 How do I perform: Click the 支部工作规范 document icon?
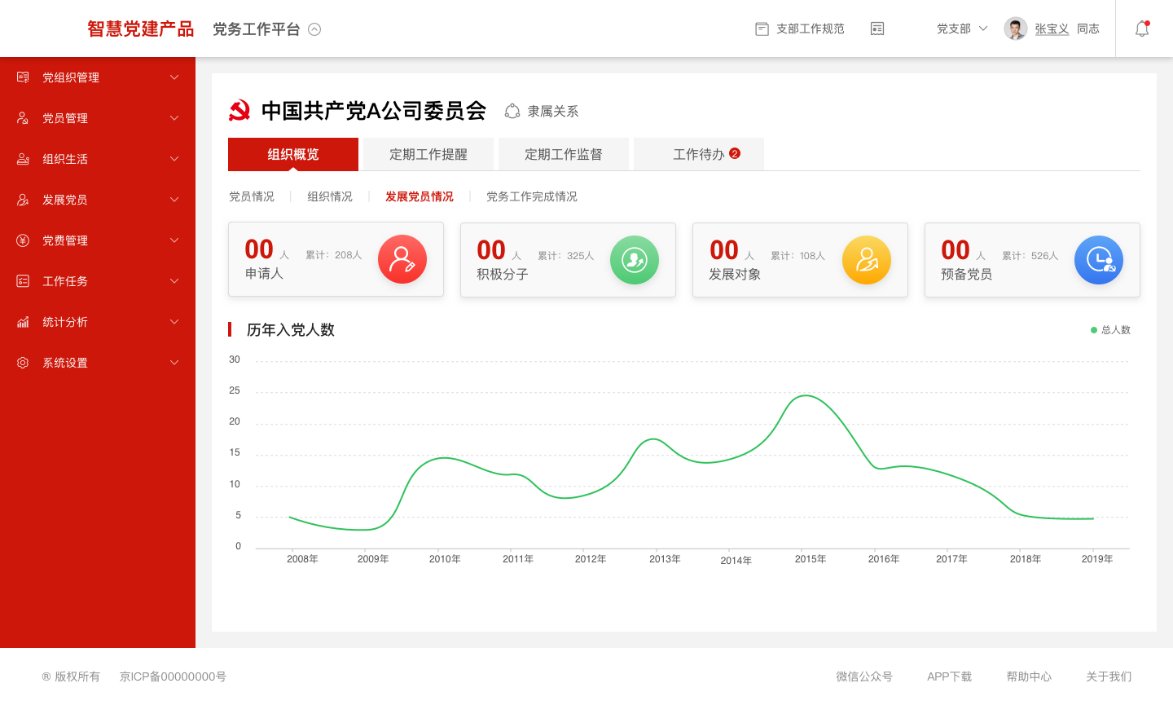(x=762, y=29)
